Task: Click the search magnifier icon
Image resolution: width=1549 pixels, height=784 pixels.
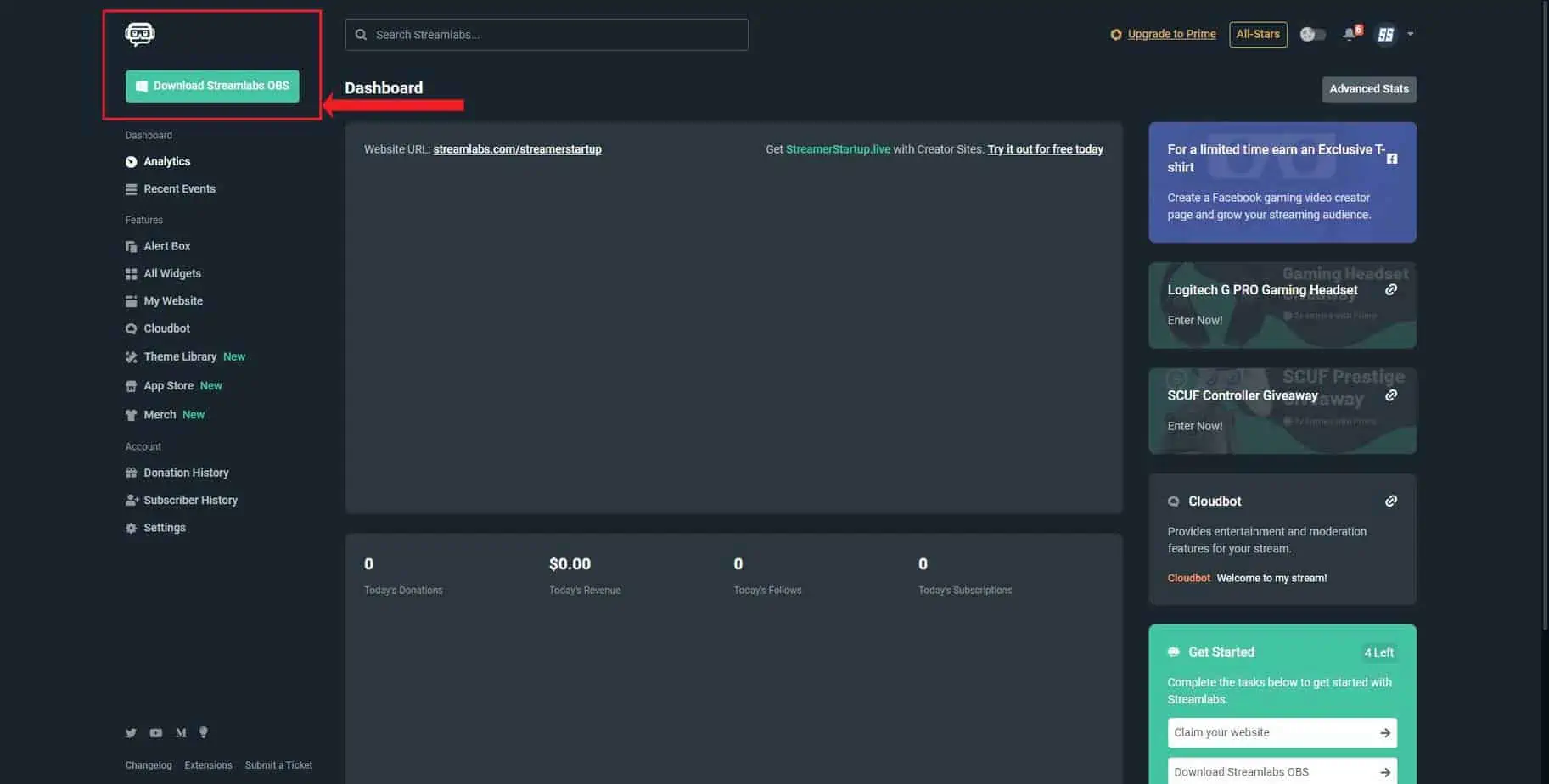Action: [361, 35]
